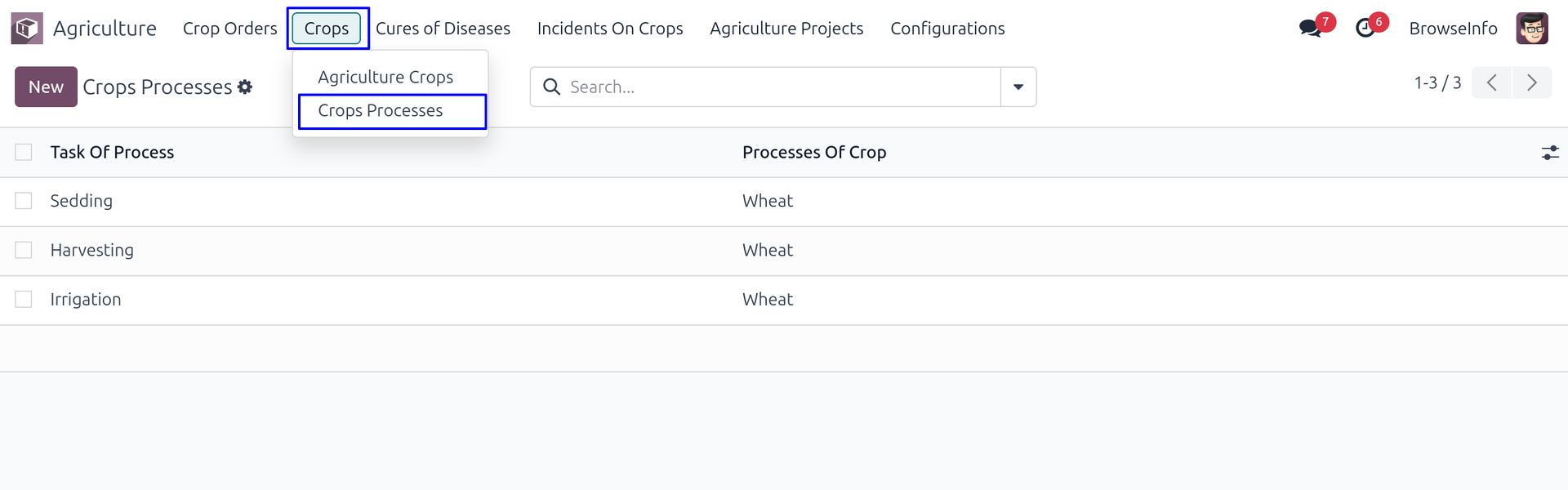Click the Agriculture app logo icon
This screenshot has width=1568, height=490.
pyautogui.click(x=26, y=29)
